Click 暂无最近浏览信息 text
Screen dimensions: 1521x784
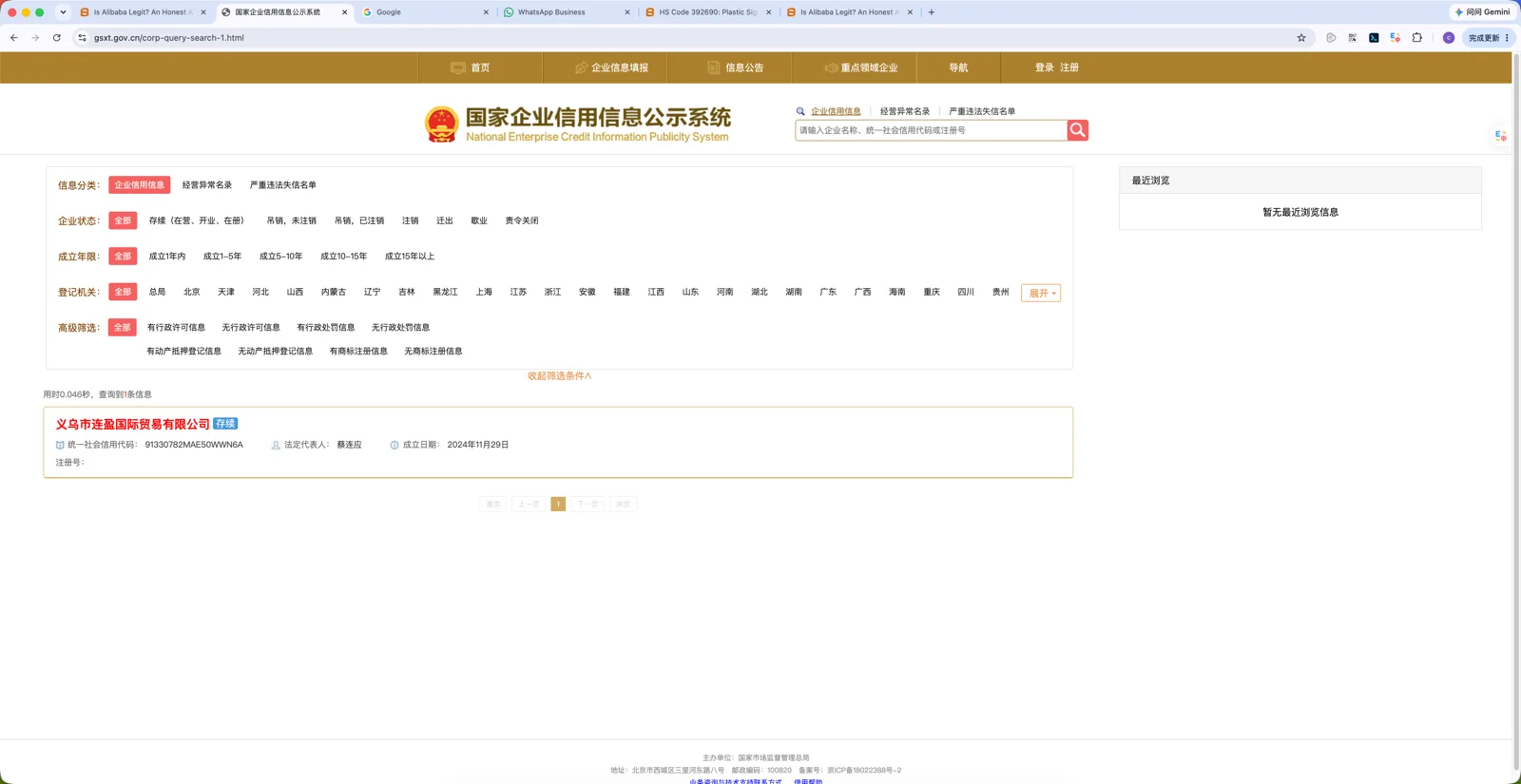(x=1300, y=212)
